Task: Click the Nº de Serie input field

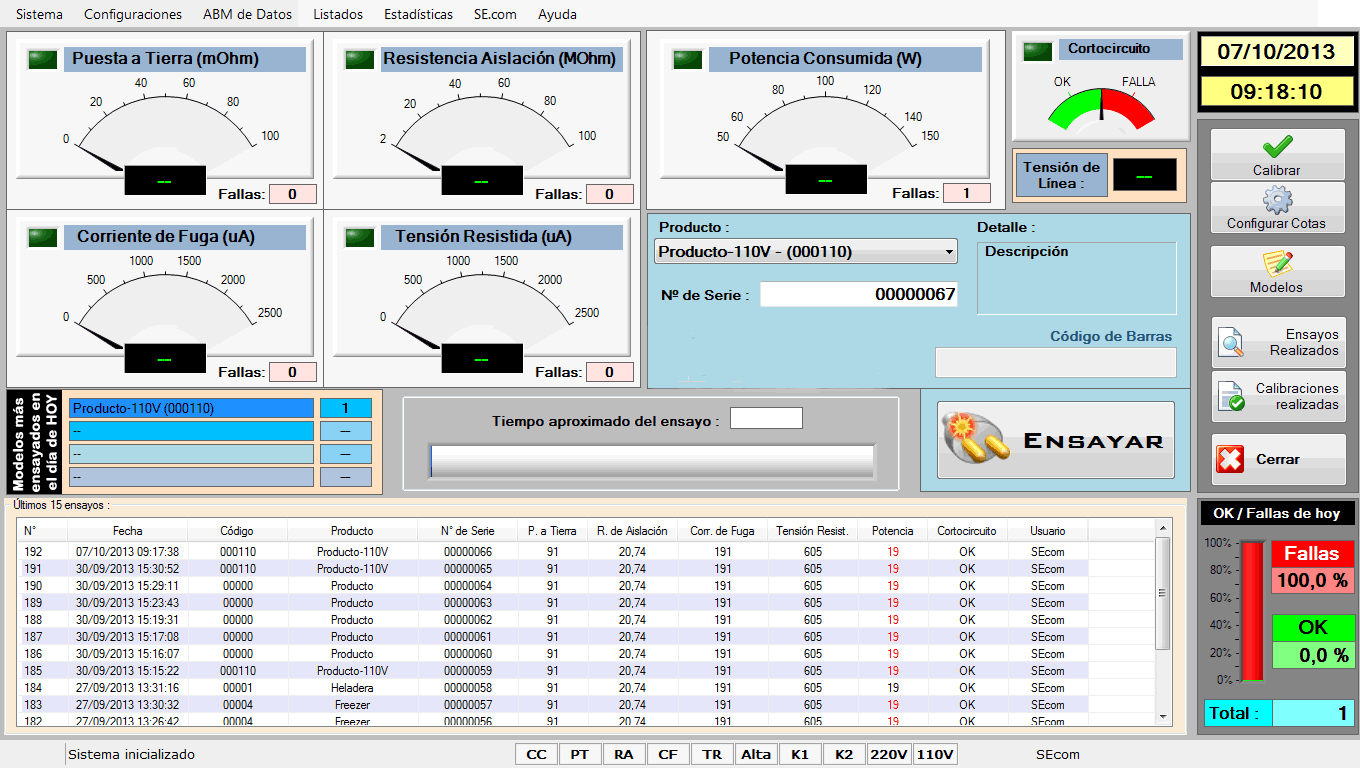Action: pos(858,294)
